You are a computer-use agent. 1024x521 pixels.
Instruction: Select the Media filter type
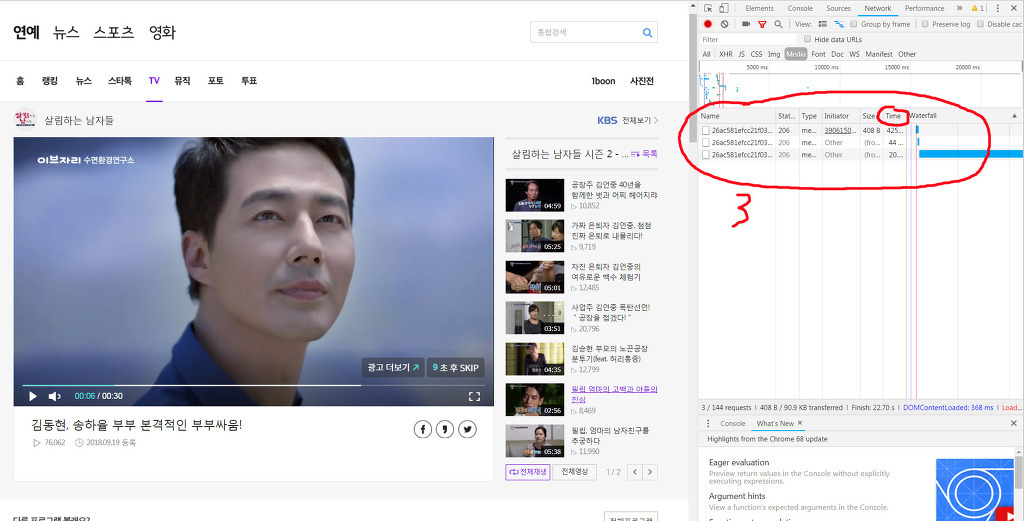tap(796, 54)
